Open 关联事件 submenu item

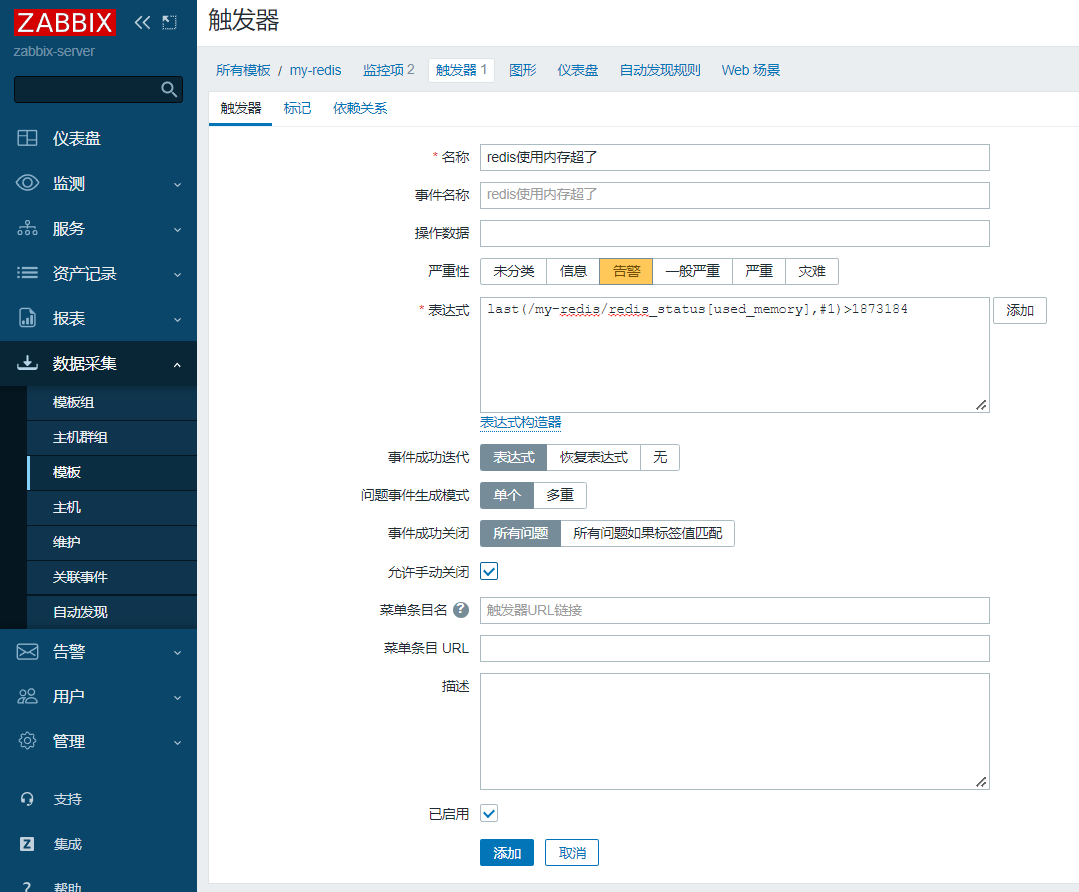coord(111,577)
